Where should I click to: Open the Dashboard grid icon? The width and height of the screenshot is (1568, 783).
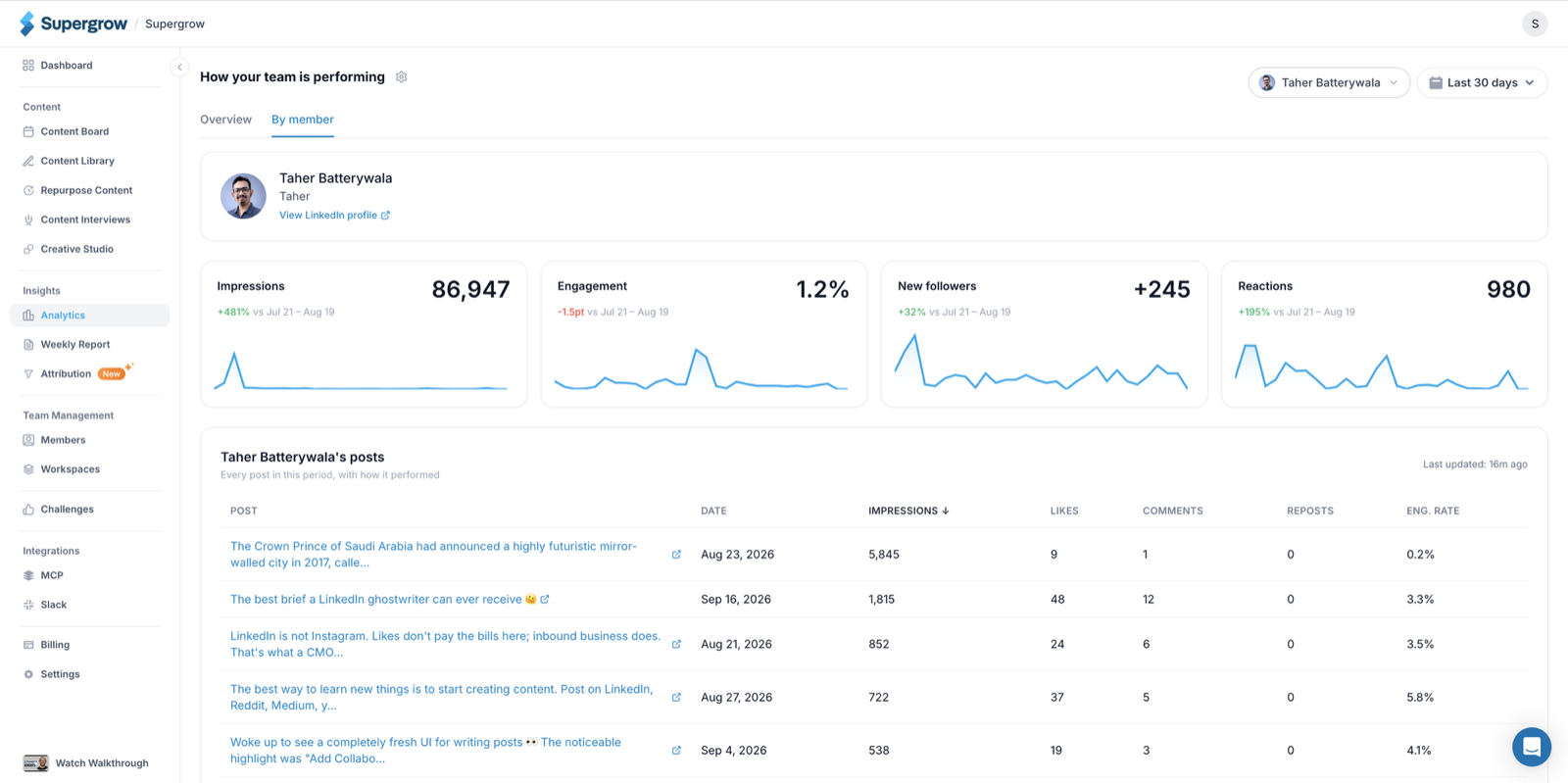(x=28, y=66)
